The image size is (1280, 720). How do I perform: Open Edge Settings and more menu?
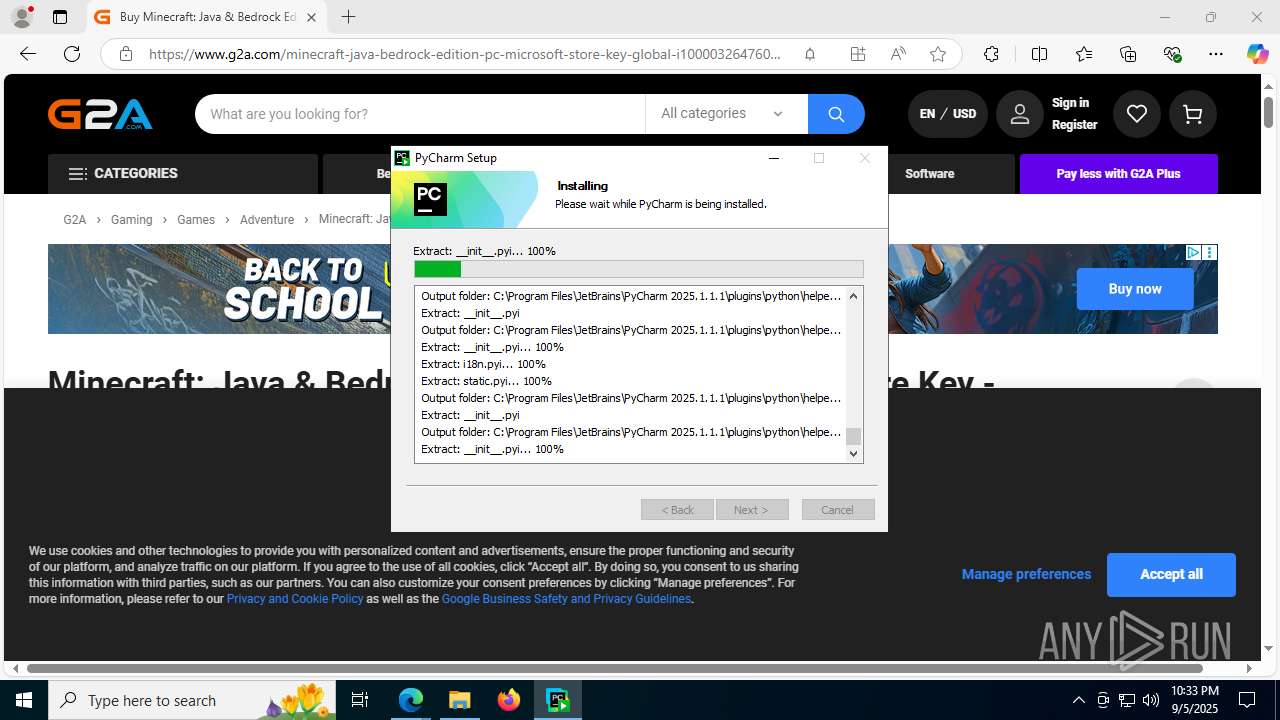pos(1216,54)
